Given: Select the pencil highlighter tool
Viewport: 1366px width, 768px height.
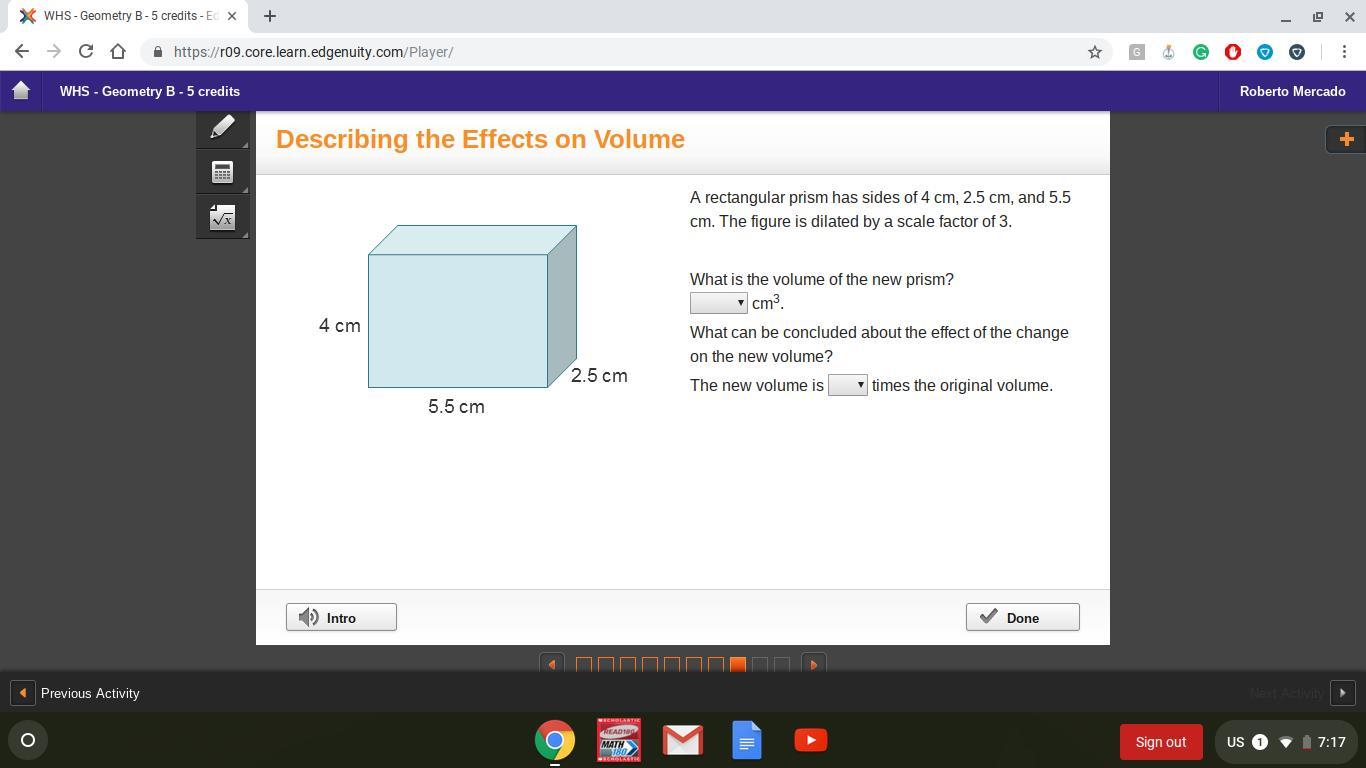Looking at the screenshot, I should [x=222, y=127].
